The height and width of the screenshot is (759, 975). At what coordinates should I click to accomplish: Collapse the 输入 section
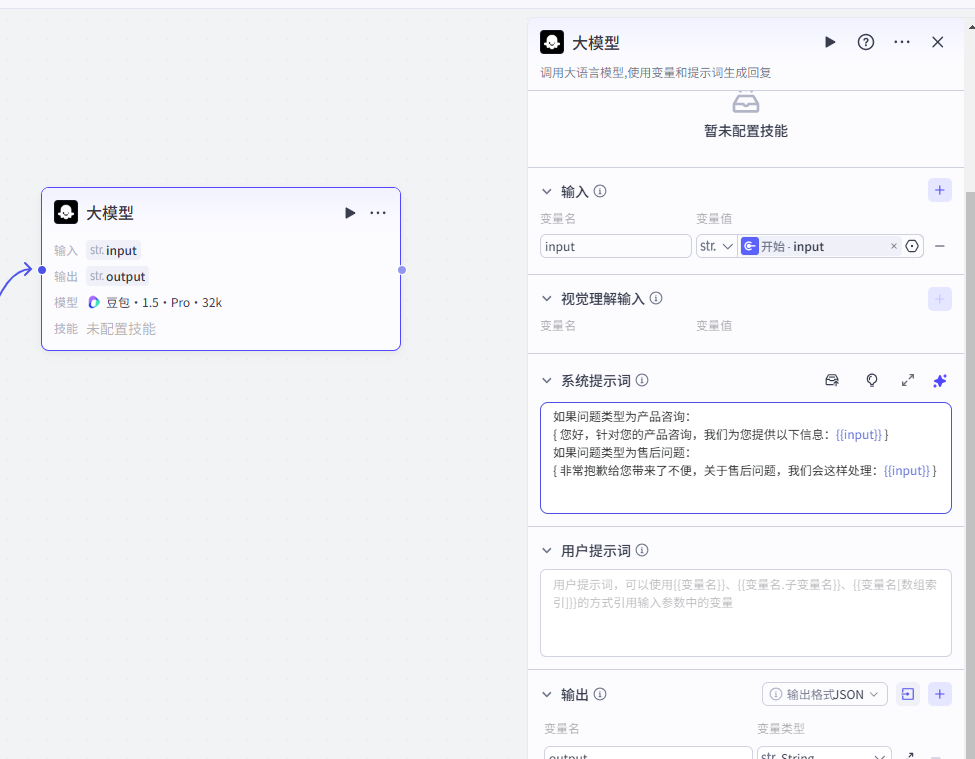[547, 191]
